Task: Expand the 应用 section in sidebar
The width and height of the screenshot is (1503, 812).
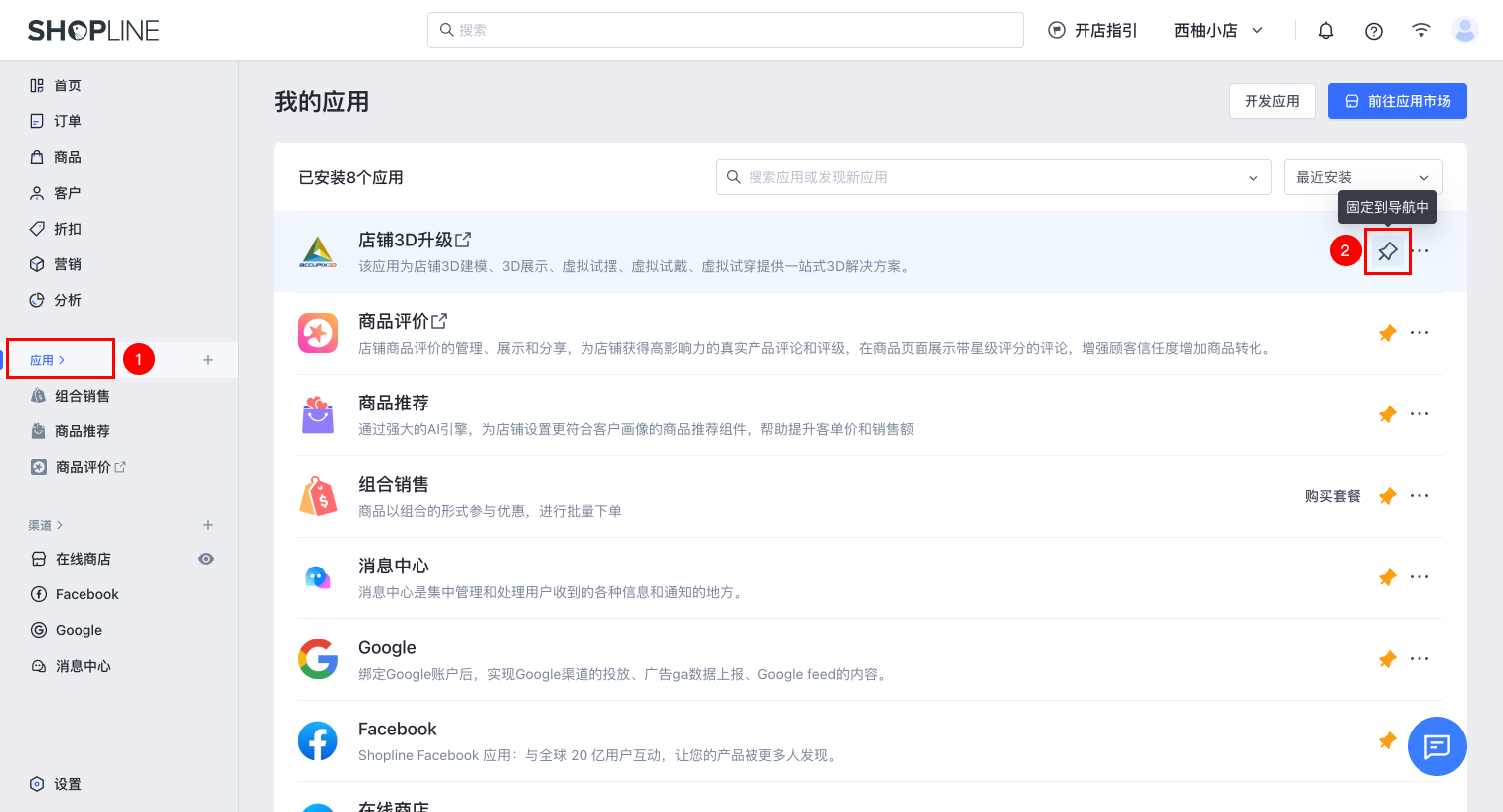Action: tap(47, 360)
